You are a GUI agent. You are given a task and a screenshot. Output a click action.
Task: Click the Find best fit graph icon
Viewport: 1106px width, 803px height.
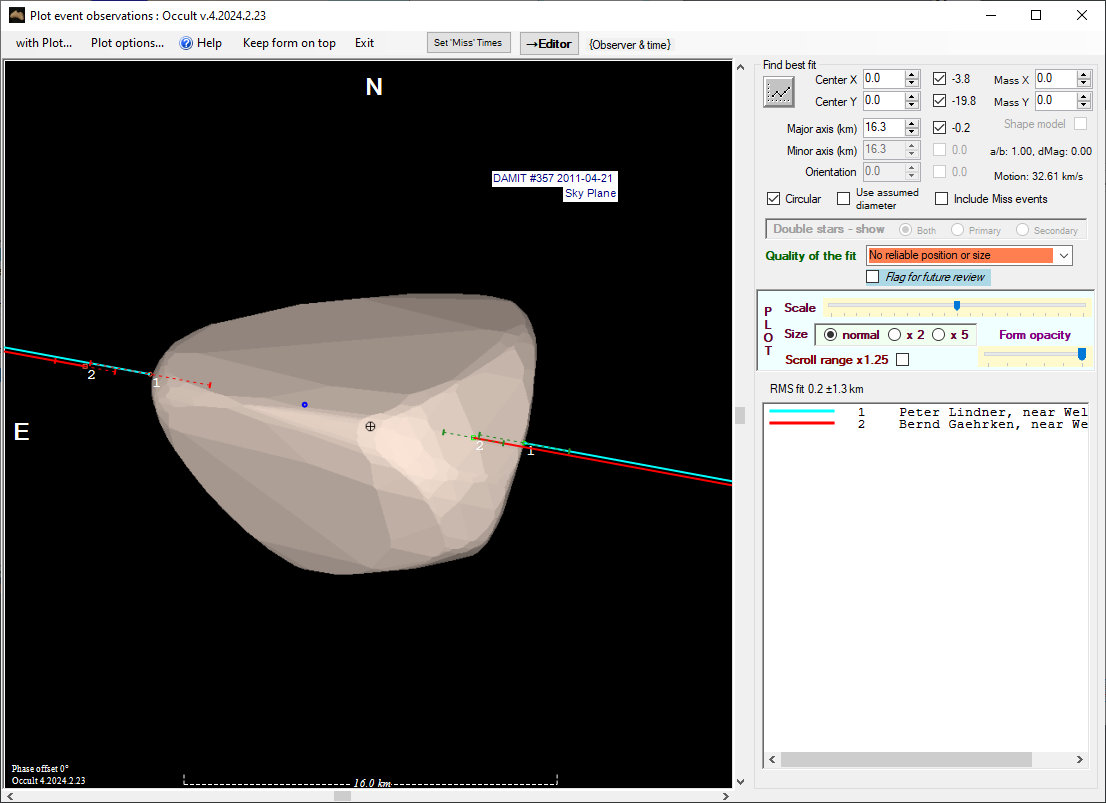point(778,92)
